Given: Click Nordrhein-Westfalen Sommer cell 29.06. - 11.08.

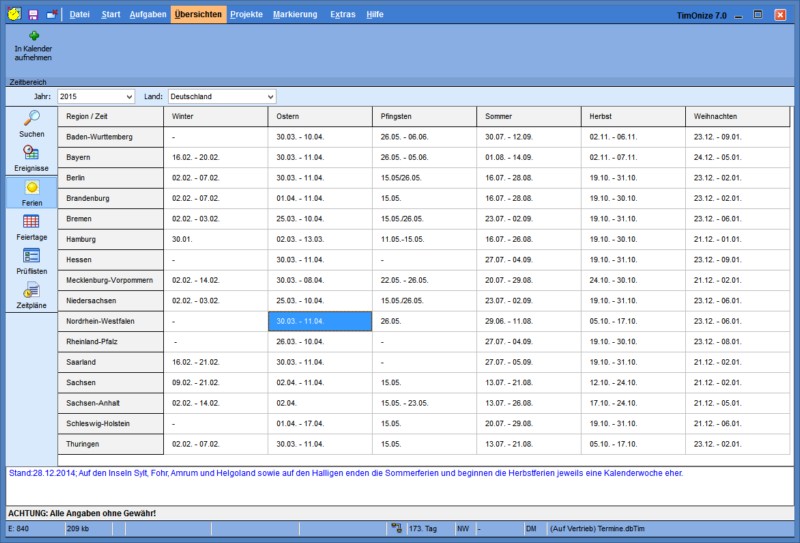Looking at the screenshot, I should pyautogui.click(x=529, y=321).
